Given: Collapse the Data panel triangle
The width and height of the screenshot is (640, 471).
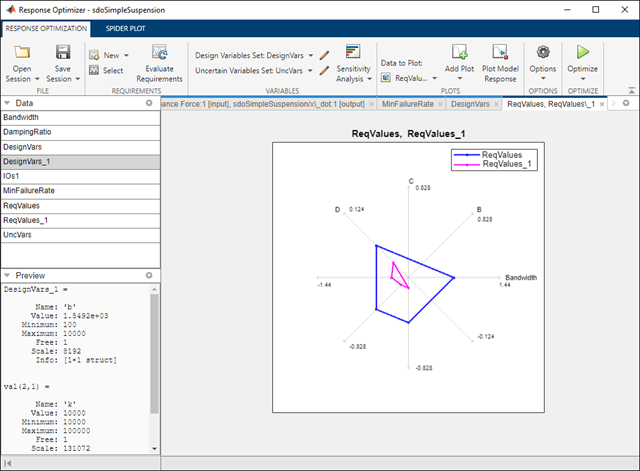Looking at the screenshot, I should pos(7,103).
